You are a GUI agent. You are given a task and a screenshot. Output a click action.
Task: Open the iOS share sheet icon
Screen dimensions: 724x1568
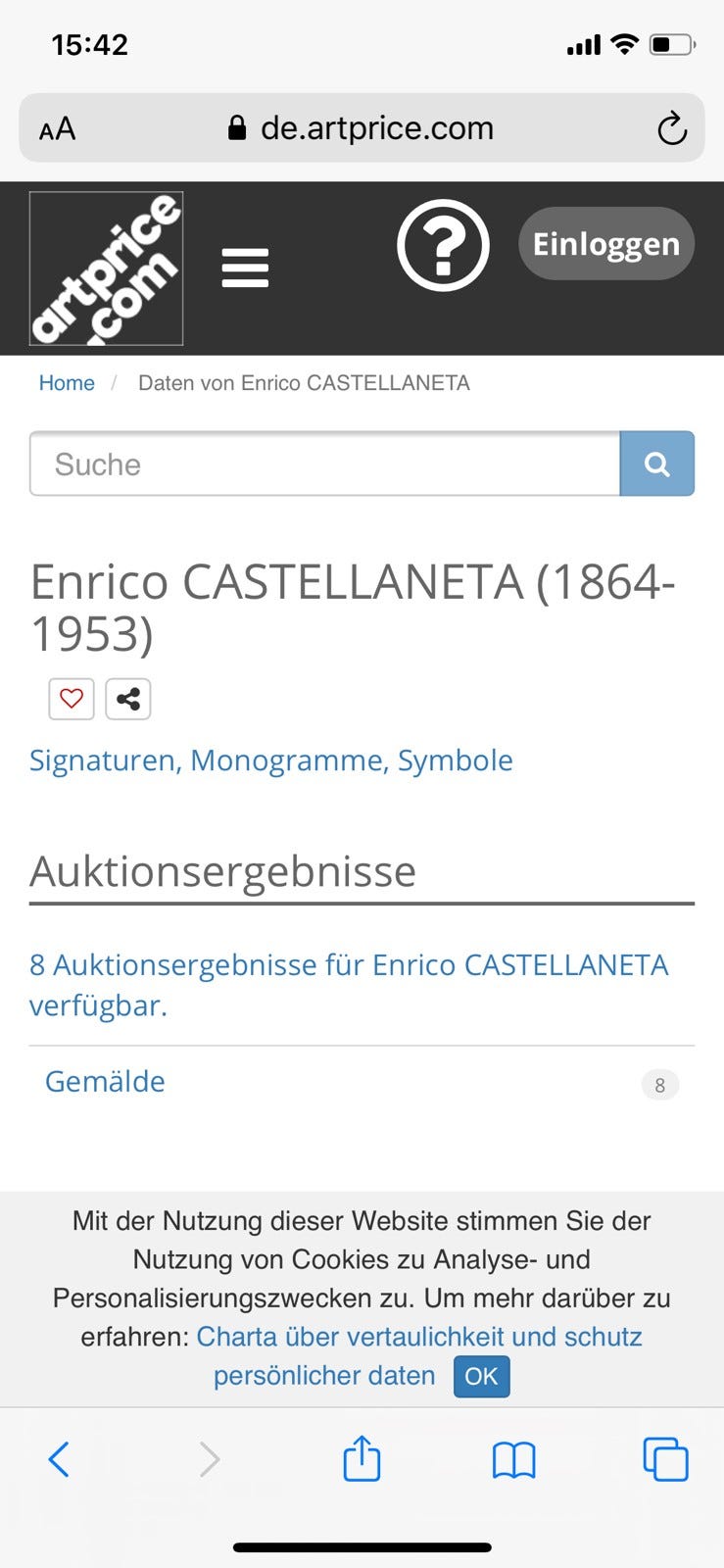(362, 1459)
